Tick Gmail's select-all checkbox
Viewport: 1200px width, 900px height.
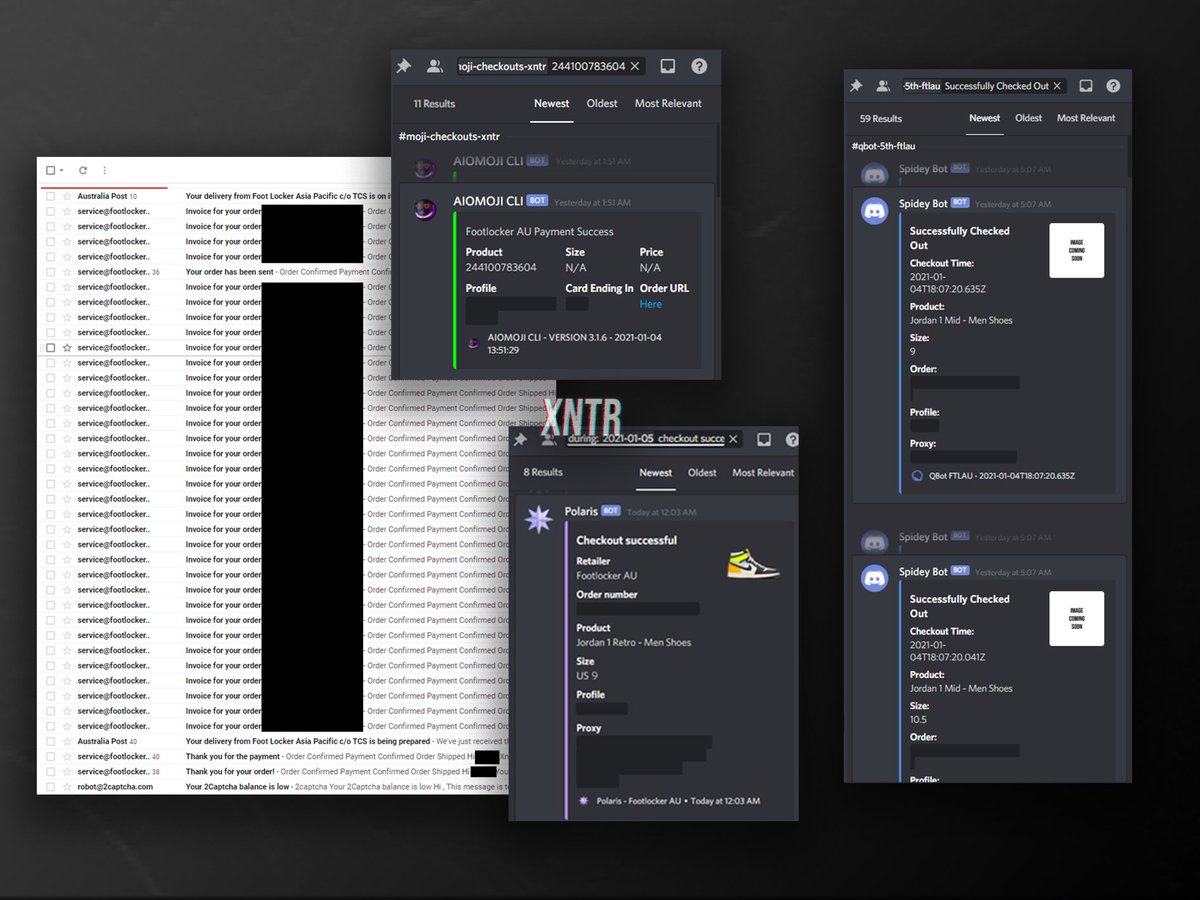click(51, 171)
